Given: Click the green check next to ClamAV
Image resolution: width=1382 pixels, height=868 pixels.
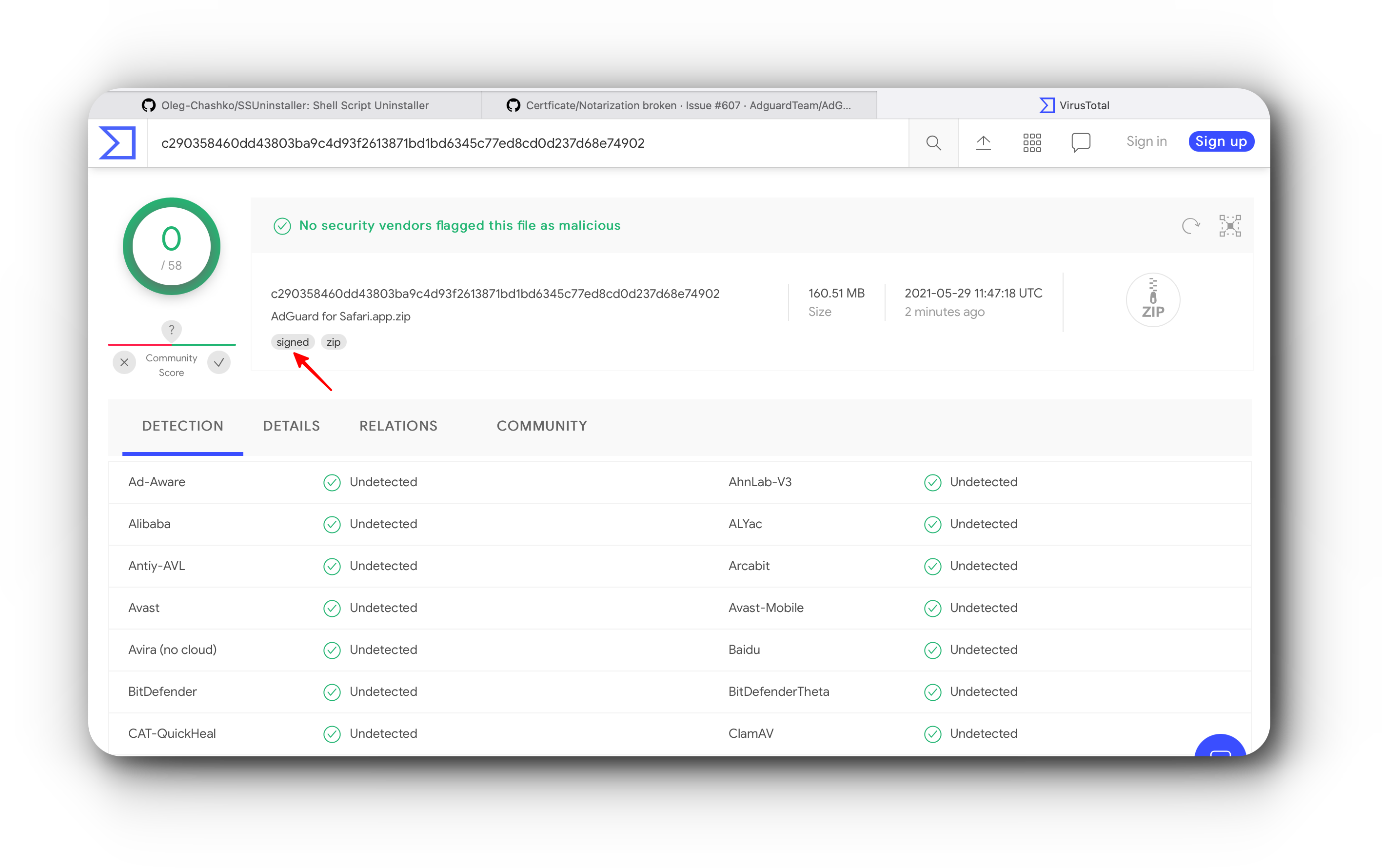Looking at the screenshot, I should pyautogui.click(x=932, y=734).
